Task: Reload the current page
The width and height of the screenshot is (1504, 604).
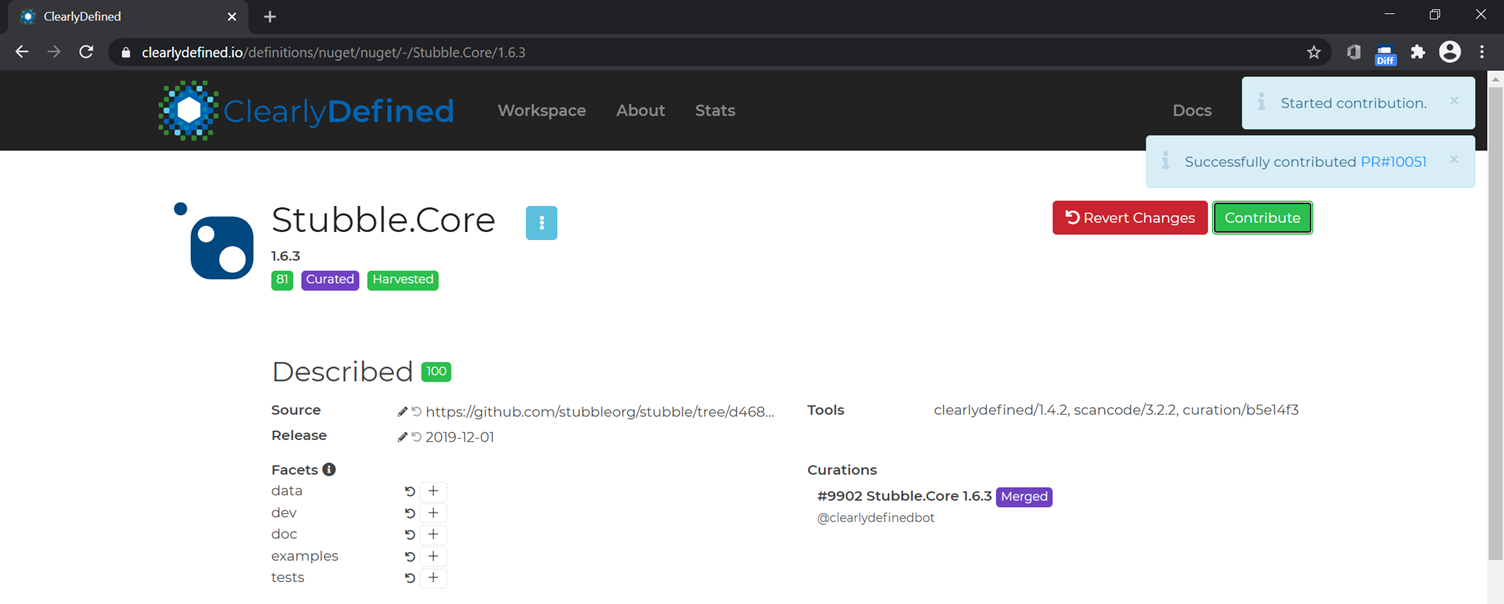Action: pos(86,52)
